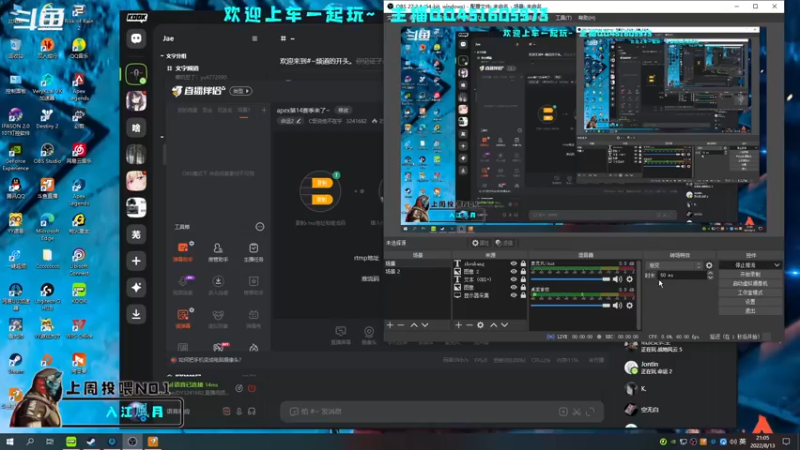Viewport: 800px width, 450px height.
Task: Move scene down with the arrow in OBS Scenes
Action: coord(425,325)
